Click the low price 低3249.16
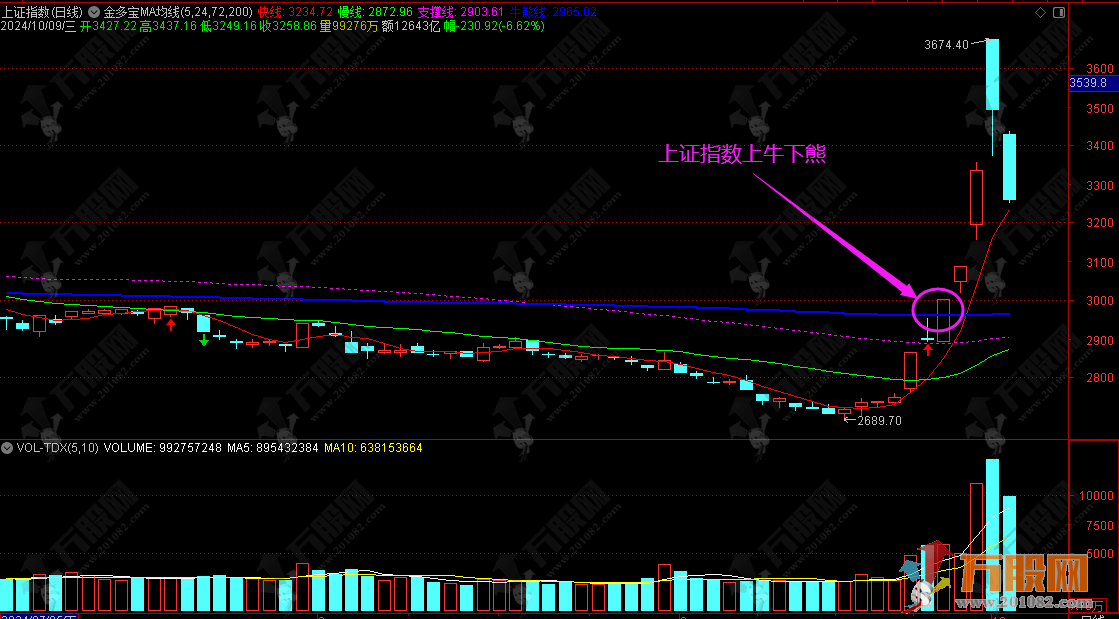The image size is (1119, 619). click(x=228, y=26)
